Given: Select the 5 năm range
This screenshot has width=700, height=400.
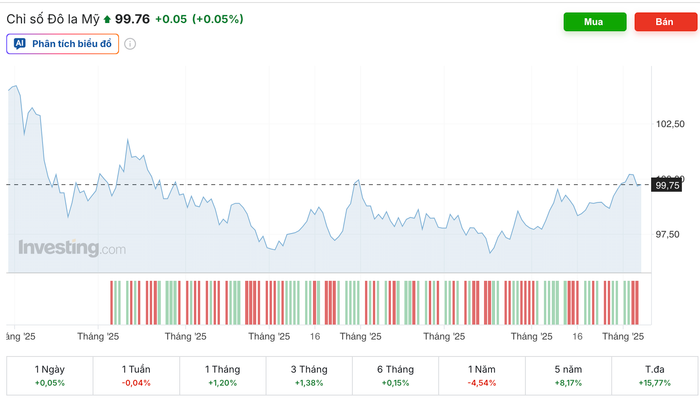Looking at the screenshot, I should [568, 376].
